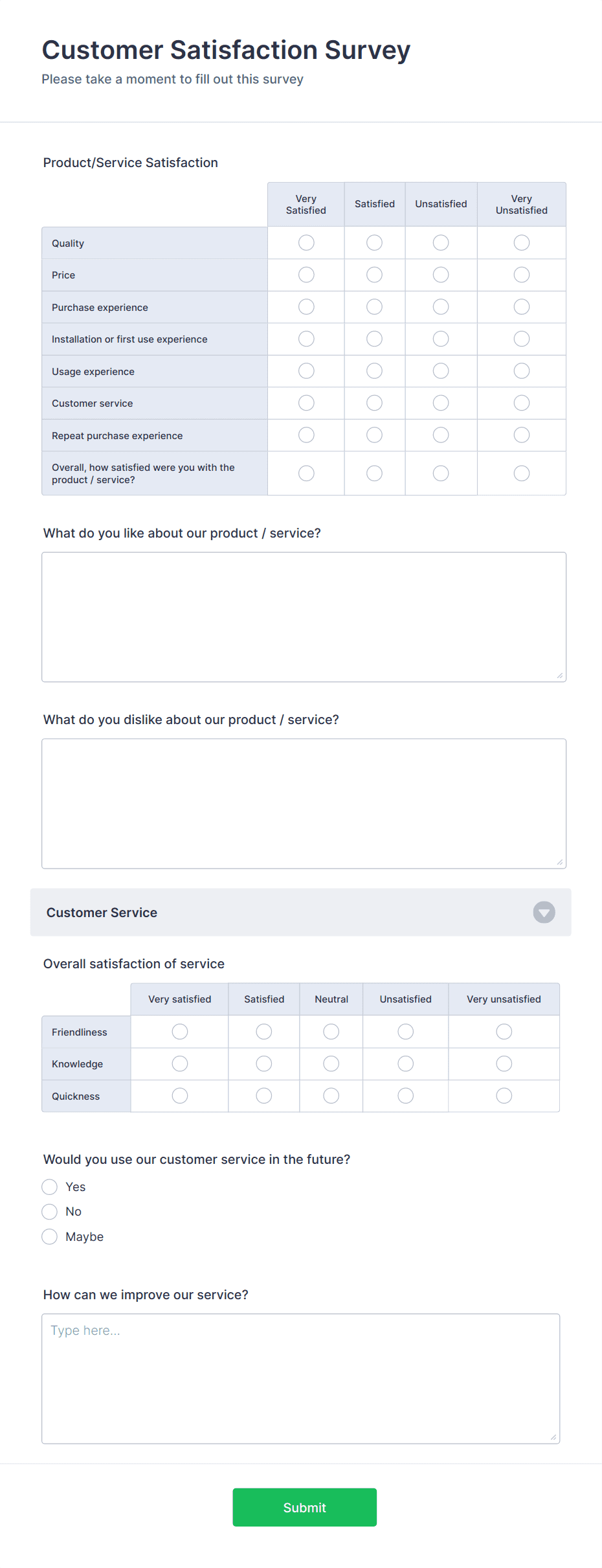Collapse the Customer Service section
The width and height of the screenshot is (602, 1568).
pos(544,913)
